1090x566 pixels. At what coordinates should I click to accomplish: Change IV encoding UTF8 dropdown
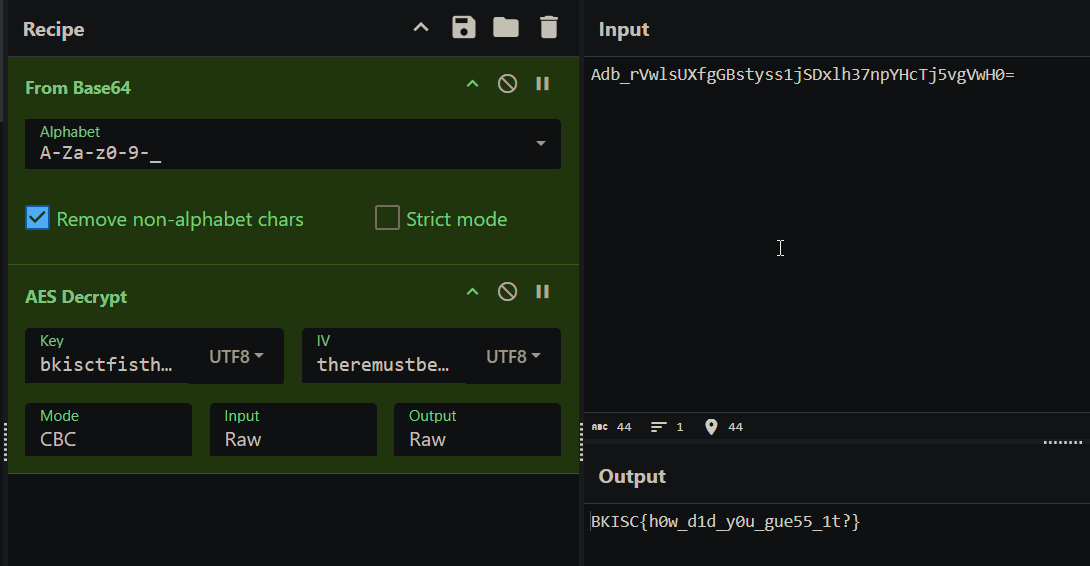(x=513, y=356)
